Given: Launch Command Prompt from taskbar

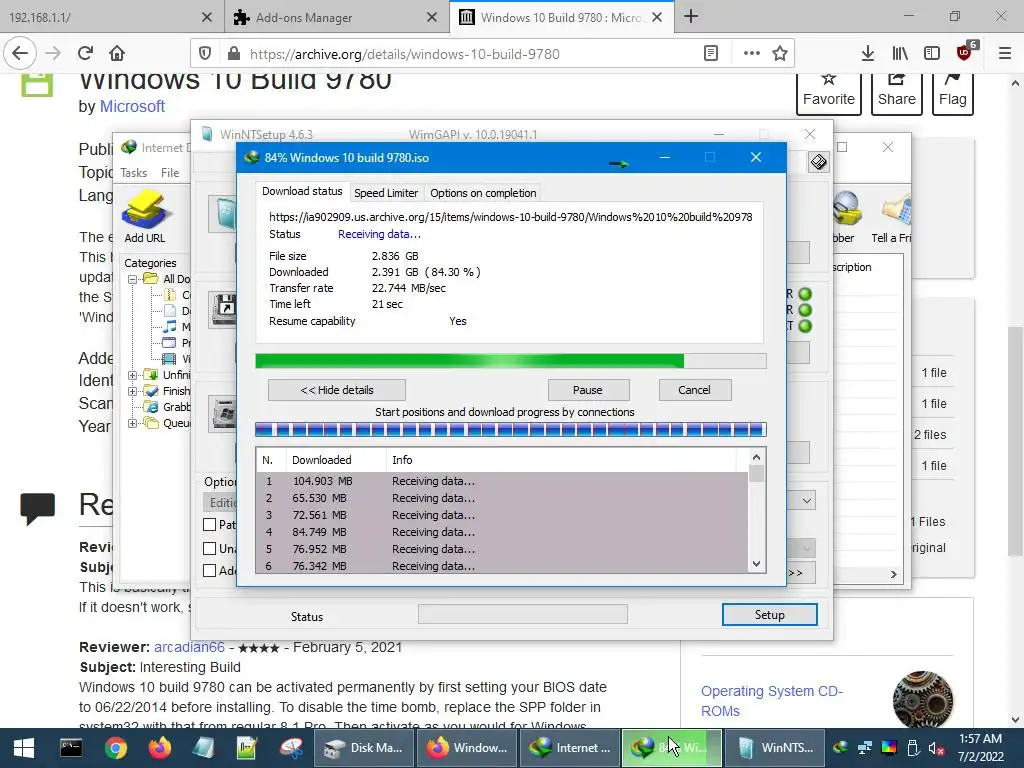Looking at the screenshot, I should 71,748.
